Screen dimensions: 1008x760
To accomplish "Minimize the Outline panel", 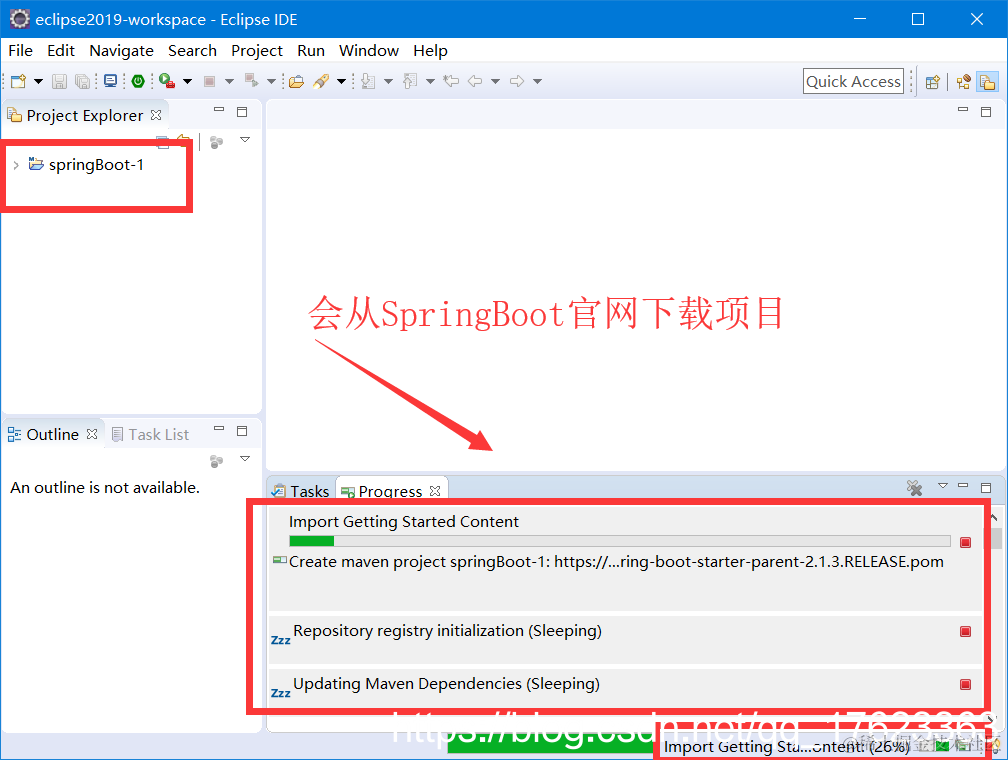I will (x=219, y=430).
